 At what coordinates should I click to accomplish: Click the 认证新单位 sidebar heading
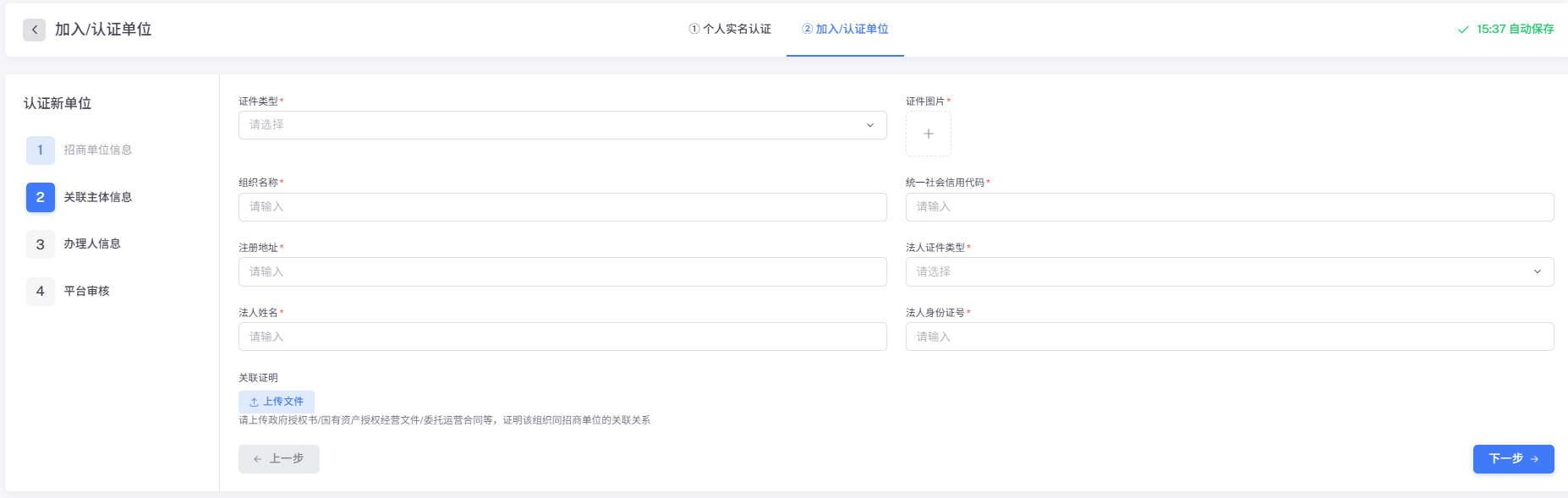[x=58, y=103]
